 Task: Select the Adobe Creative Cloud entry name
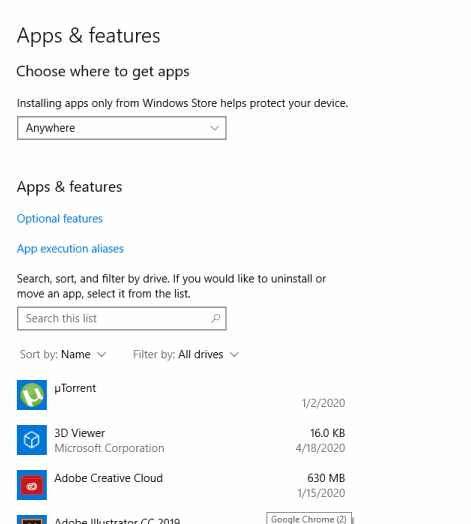click(x=109, y=478)
